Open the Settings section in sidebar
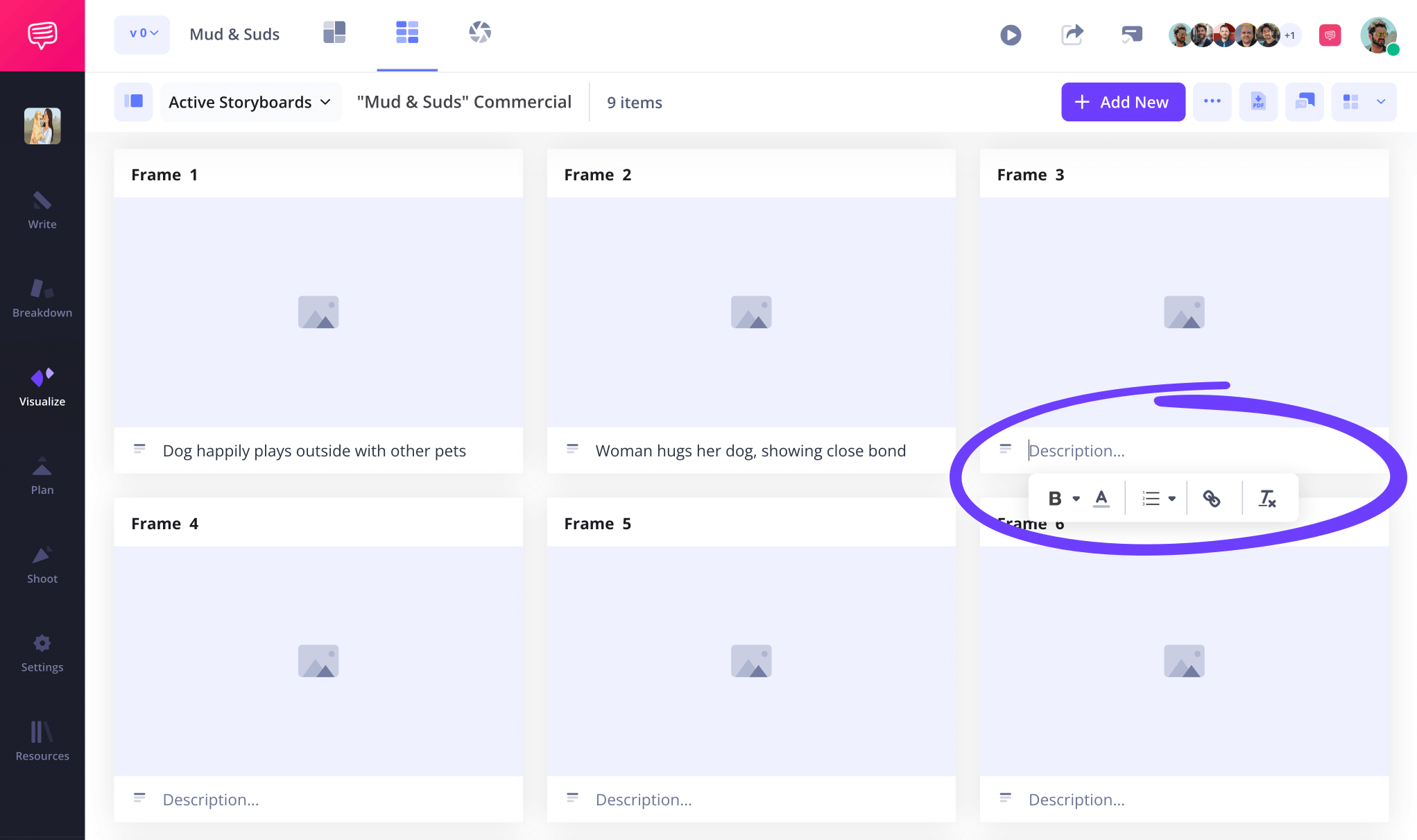This screenshot has width=1417, height=840. coord(42,652)
